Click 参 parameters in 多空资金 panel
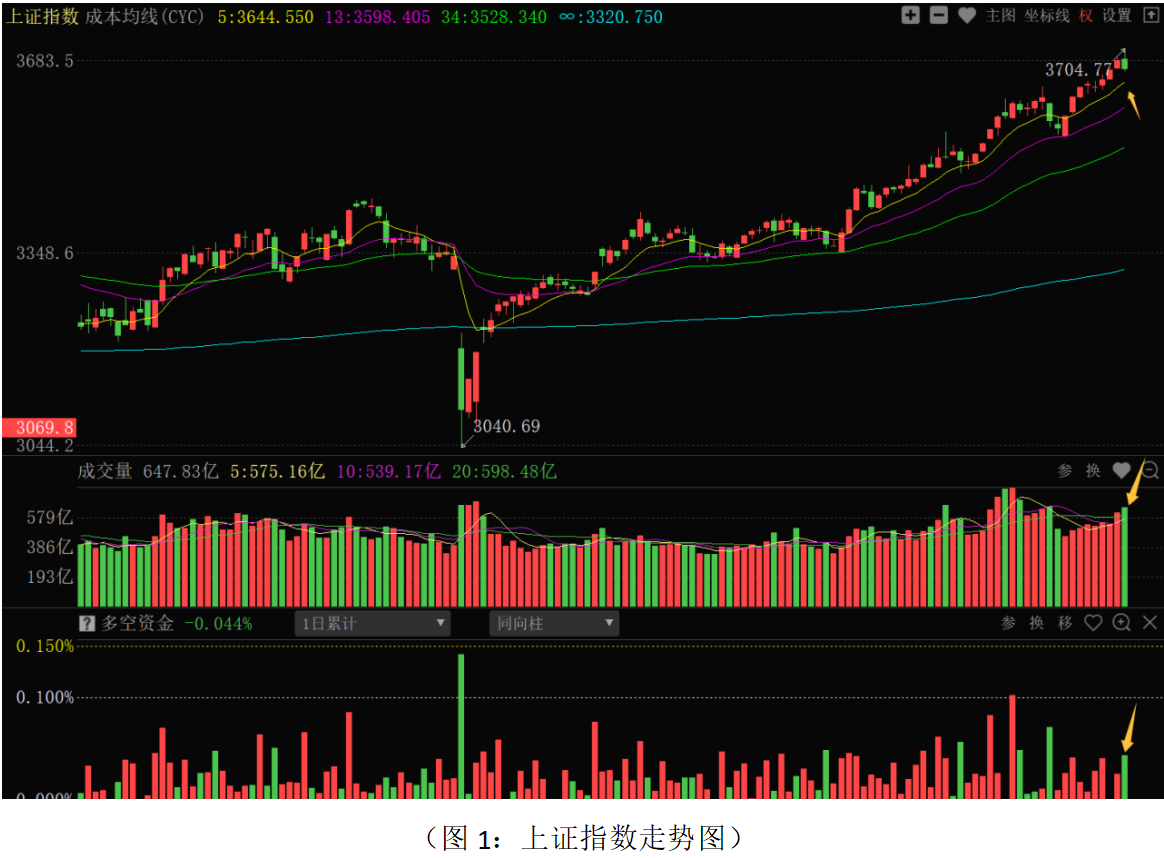Image resolution: width=1164 pixels, height=858 pixels. (x=1008, y=623)
